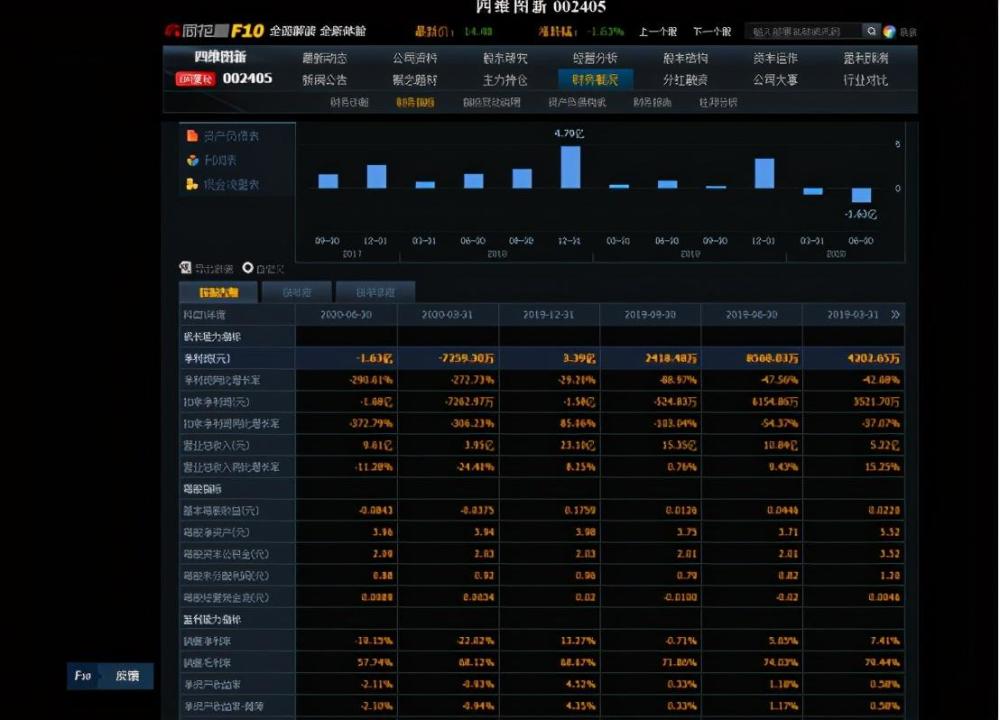Viewport: 1000px width, 720px height.
Task: Open the 行业对比 menu item
Action: coord(865,80)
